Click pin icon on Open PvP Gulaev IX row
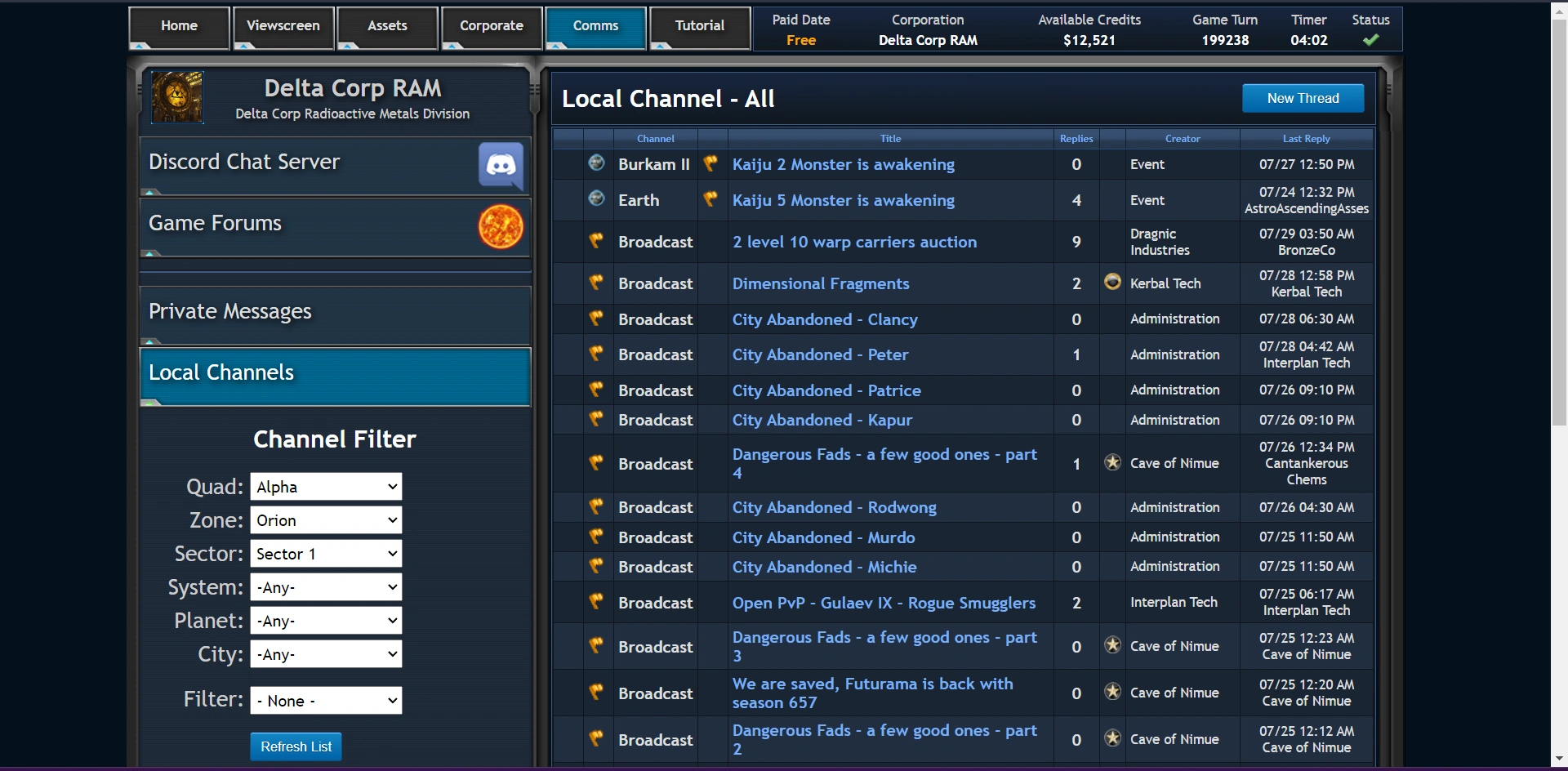The width and height of the screenshot is (1568, 771). point(597,602)
